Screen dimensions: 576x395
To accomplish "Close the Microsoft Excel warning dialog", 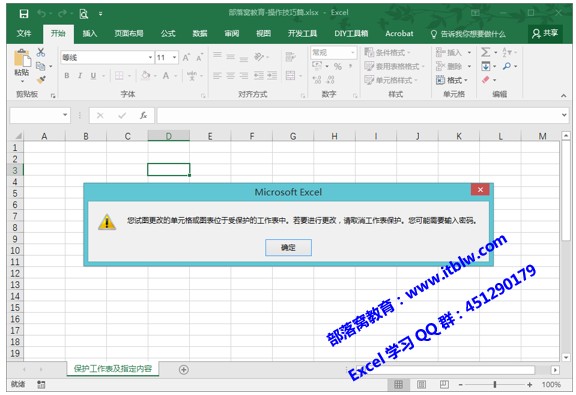I will pos(480,190).
